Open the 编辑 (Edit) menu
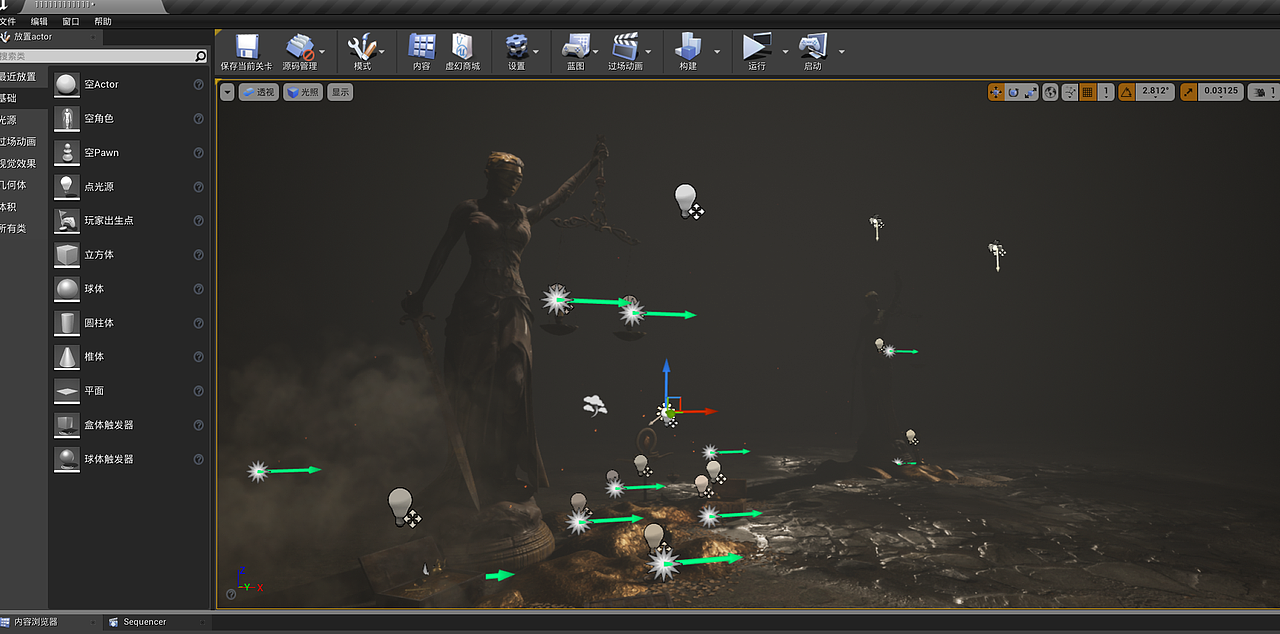The height and width of the screenshot is (634, 1280). click(x=39, y=21)
